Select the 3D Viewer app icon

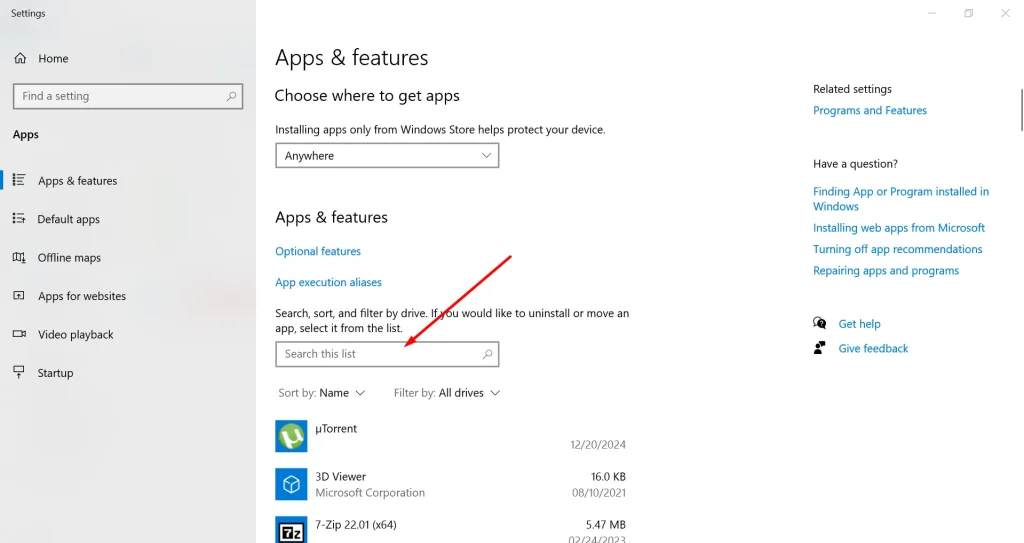tap(291, 484)
